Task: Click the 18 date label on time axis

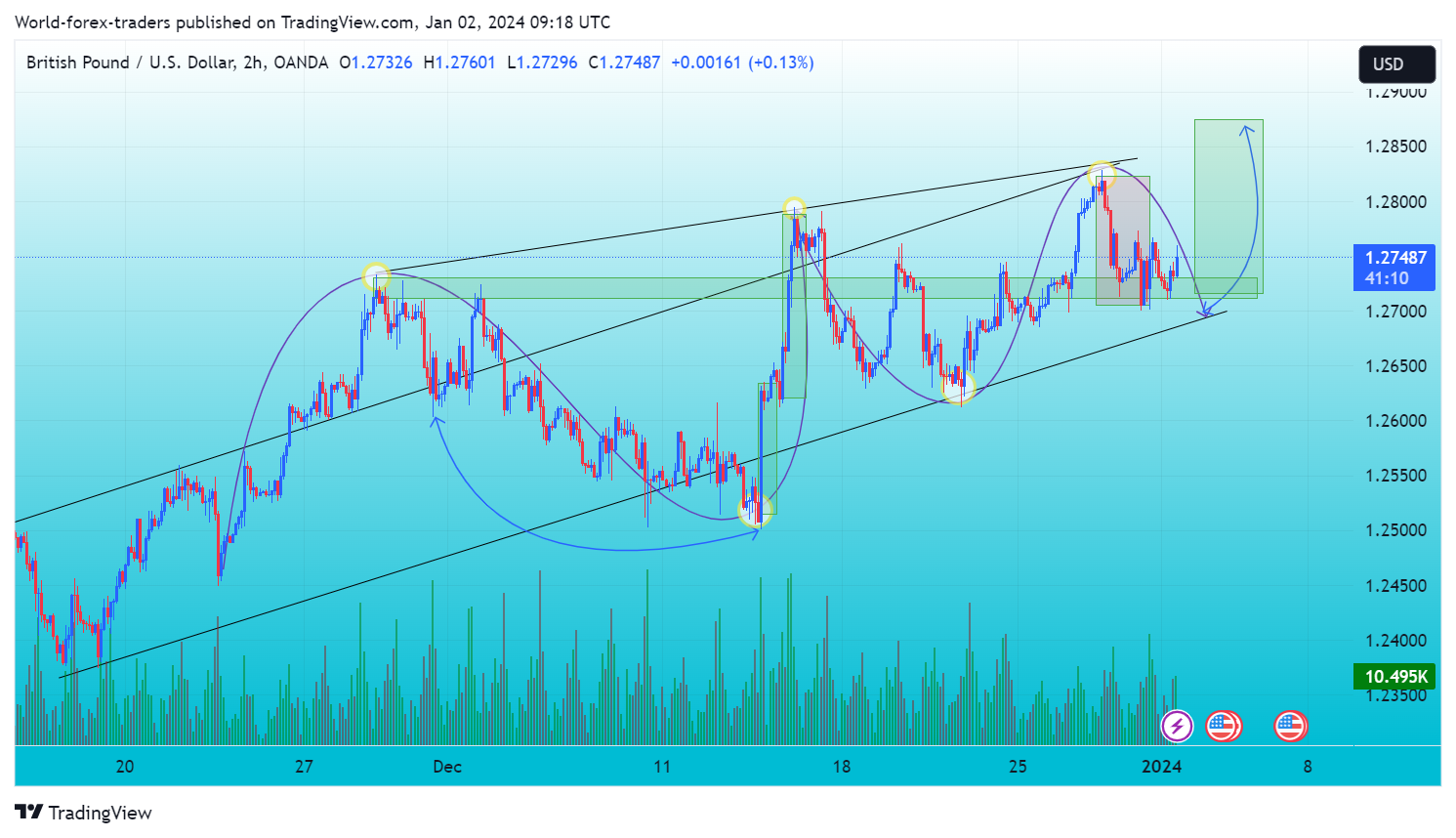Action: [x=842, y=767]
